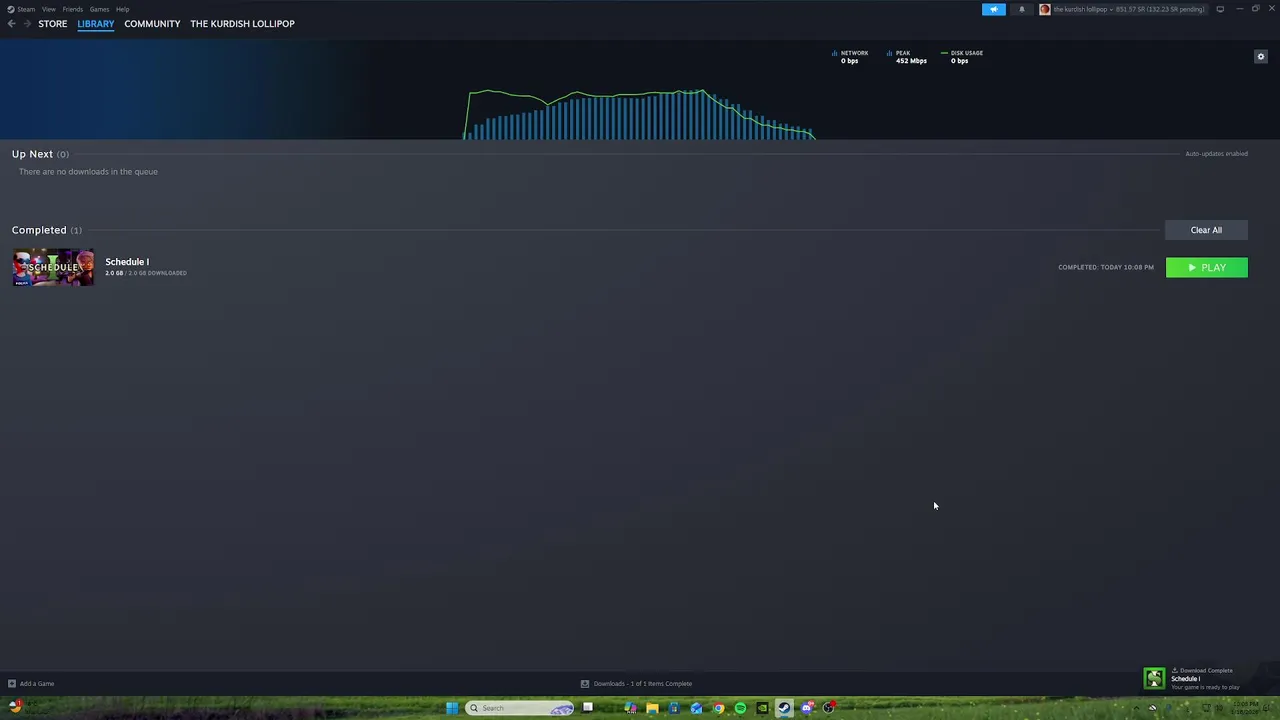Open download settings gear icon

tap(1261, 57)
